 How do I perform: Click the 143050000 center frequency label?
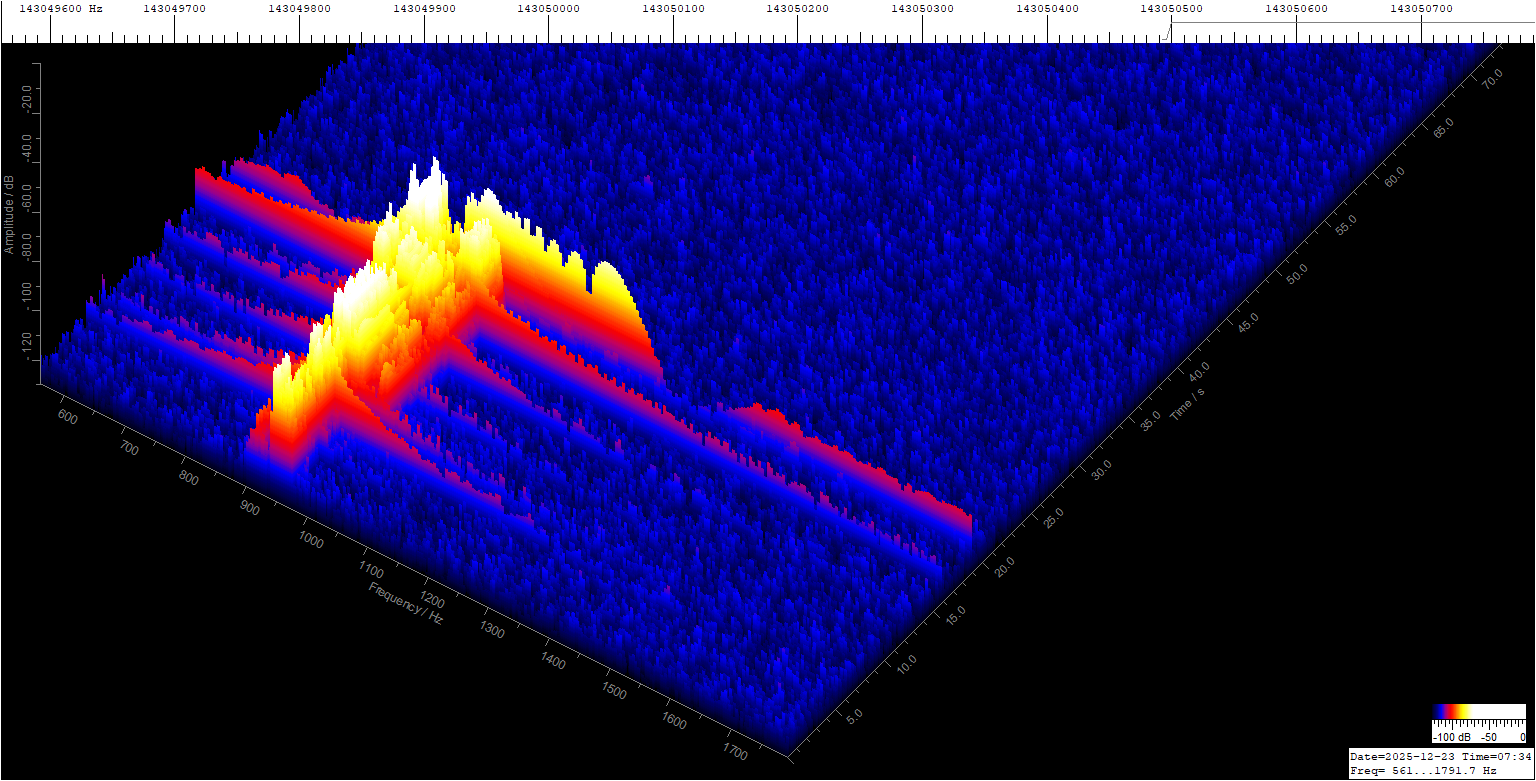[x=549, y=8]
